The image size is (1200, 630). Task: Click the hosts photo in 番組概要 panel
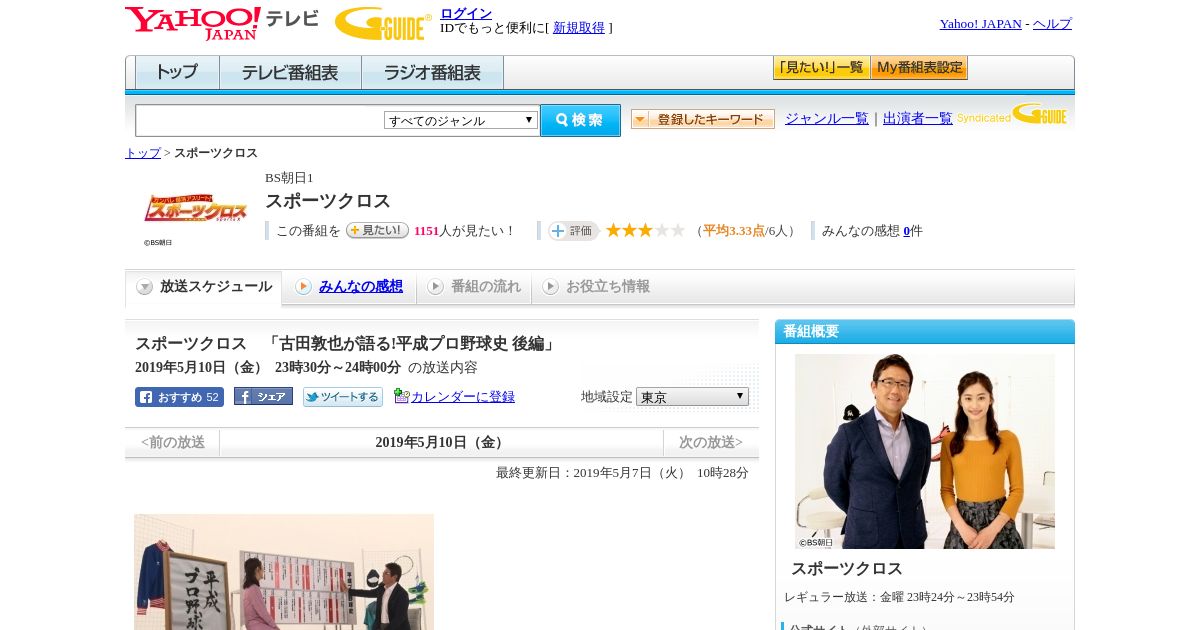tap(925, 451)
